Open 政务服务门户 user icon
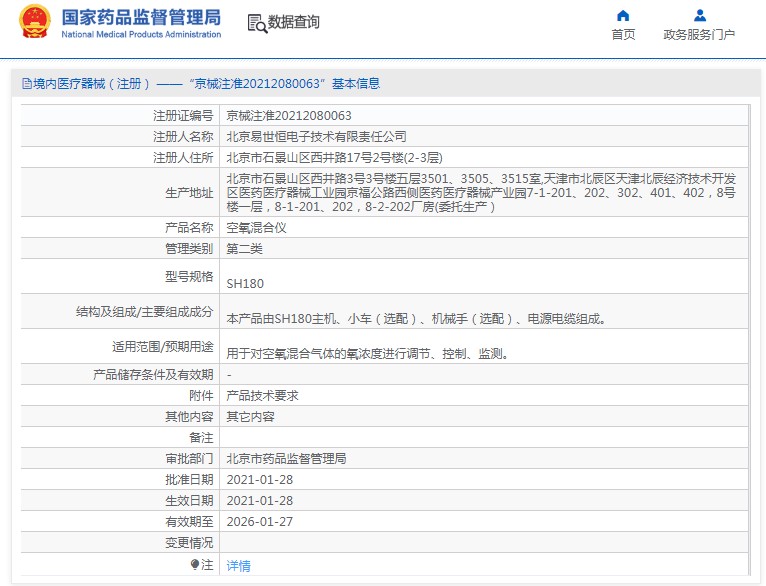Screen dimensions: 766x586 [700, 16]
